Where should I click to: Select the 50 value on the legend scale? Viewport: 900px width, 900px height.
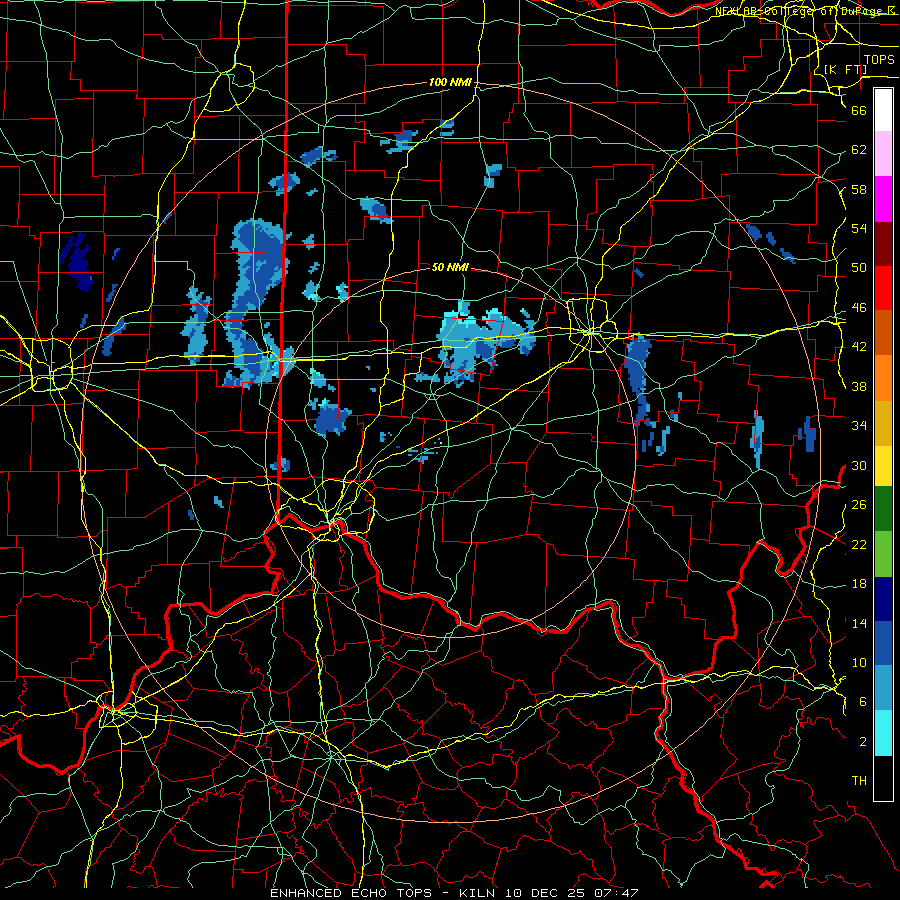pyautogui.click(x=859, y=268)
